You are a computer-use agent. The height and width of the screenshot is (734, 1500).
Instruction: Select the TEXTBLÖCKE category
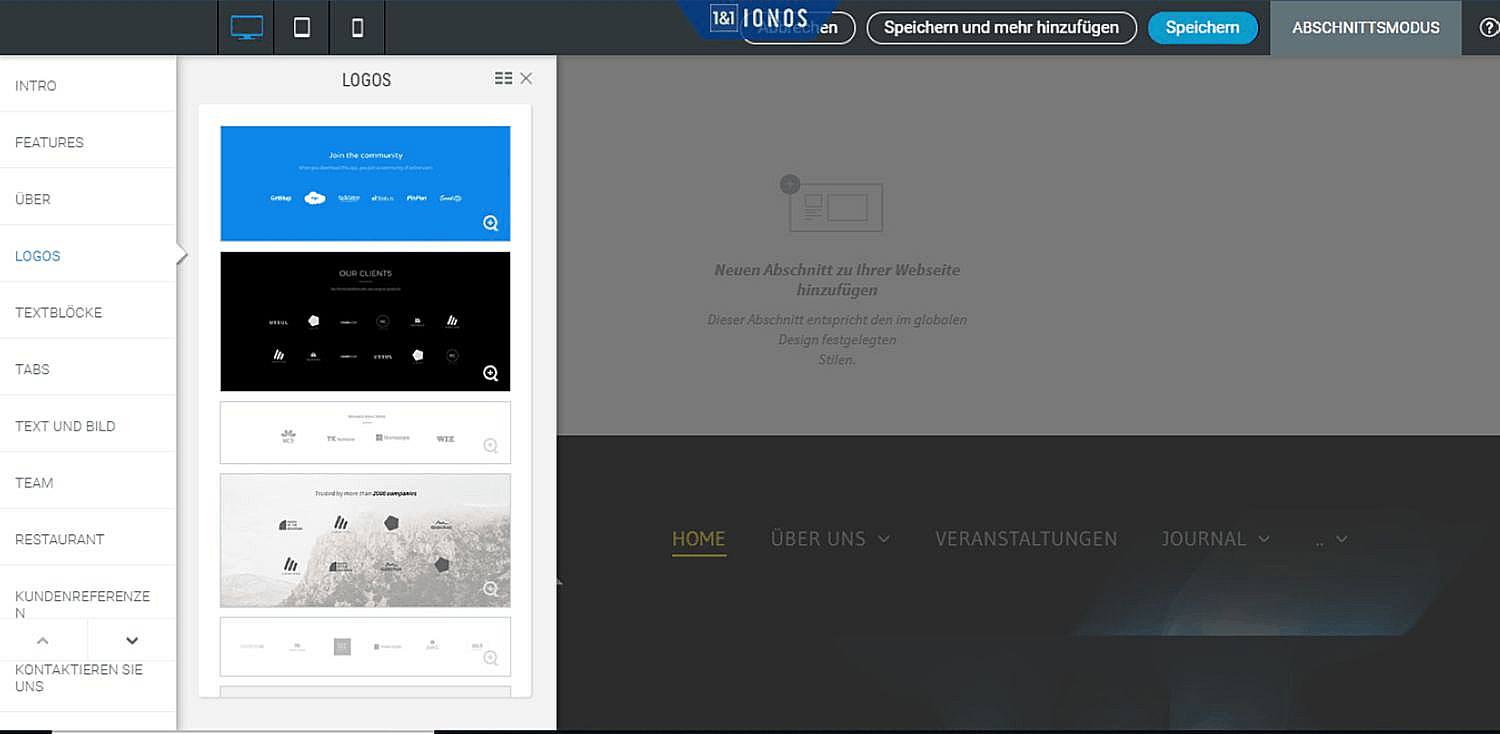point(88,312)
